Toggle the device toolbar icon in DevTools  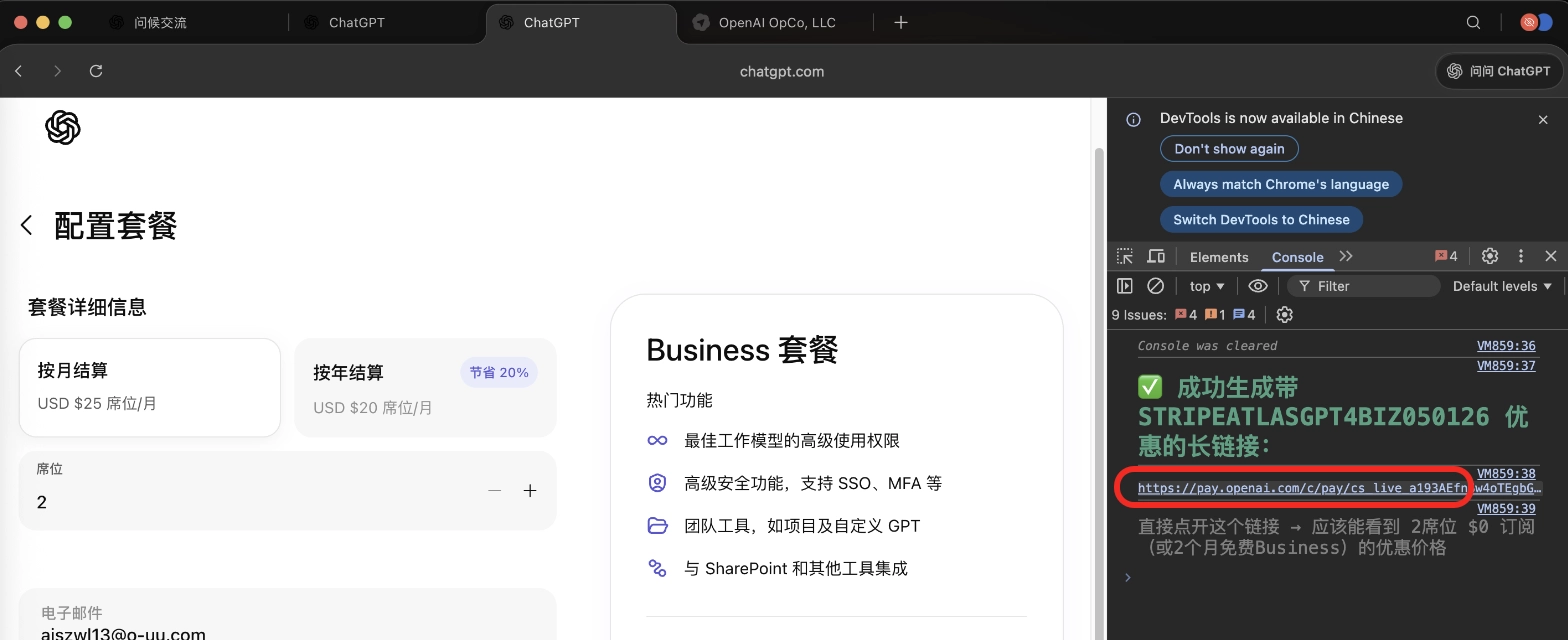[x=1156, y=257]
